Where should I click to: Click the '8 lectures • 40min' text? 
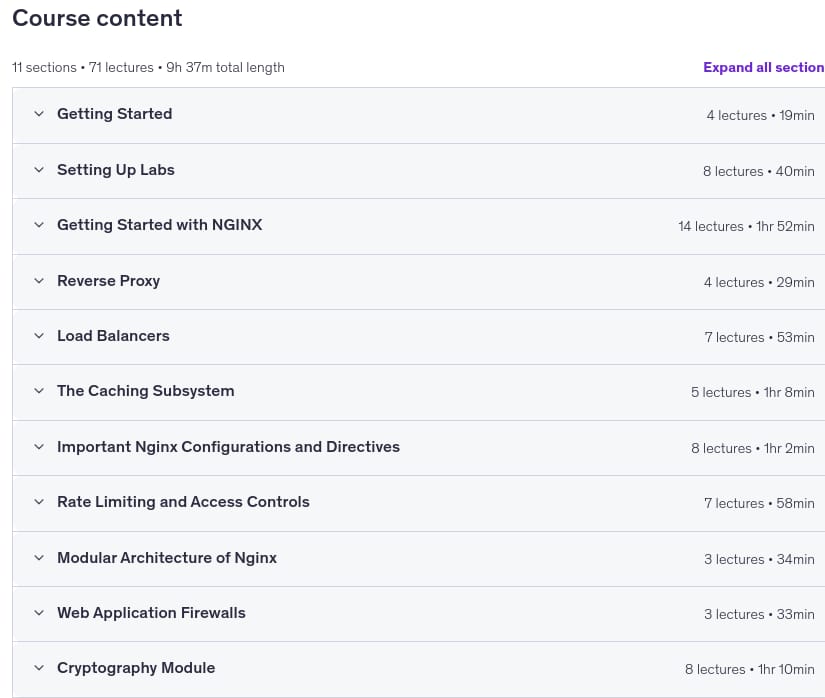pos(759,171)
